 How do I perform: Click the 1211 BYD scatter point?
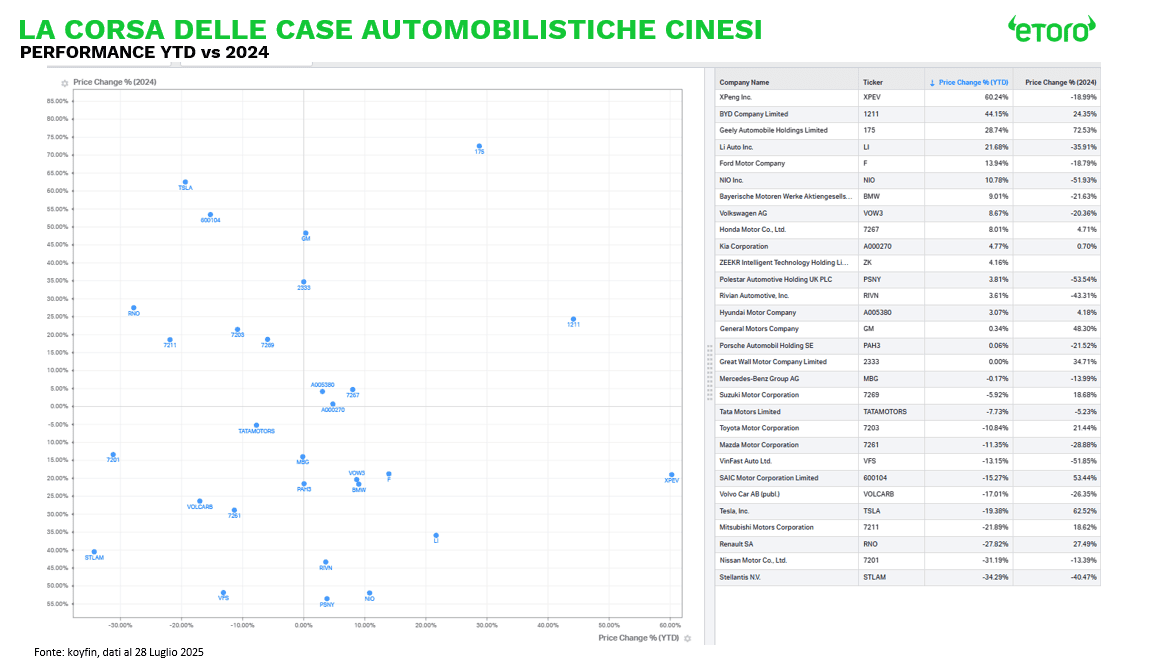[574, 320]
